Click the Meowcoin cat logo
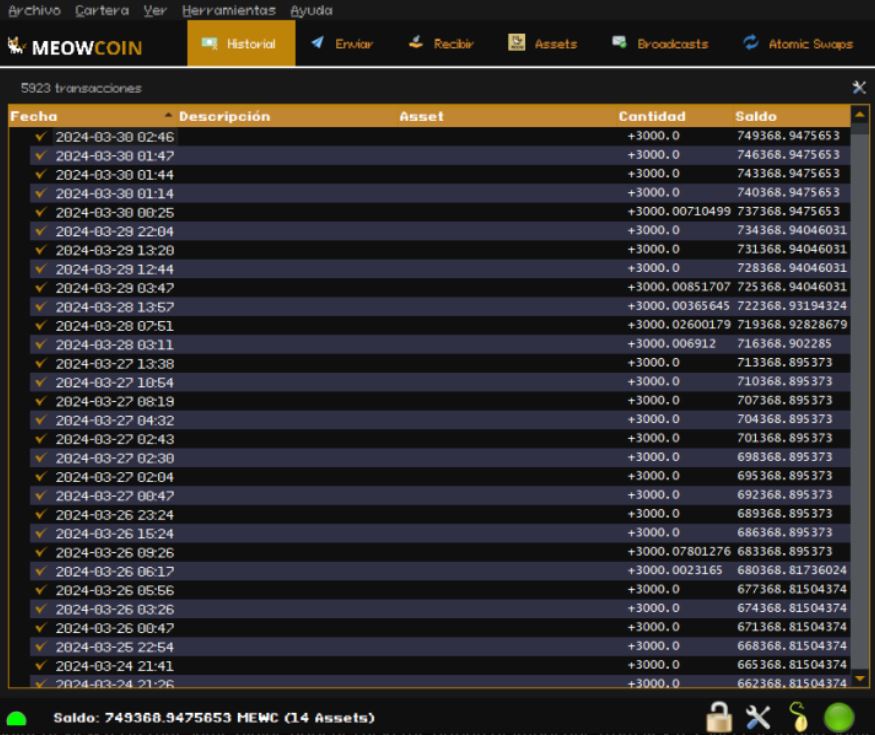 coord(16,46)
